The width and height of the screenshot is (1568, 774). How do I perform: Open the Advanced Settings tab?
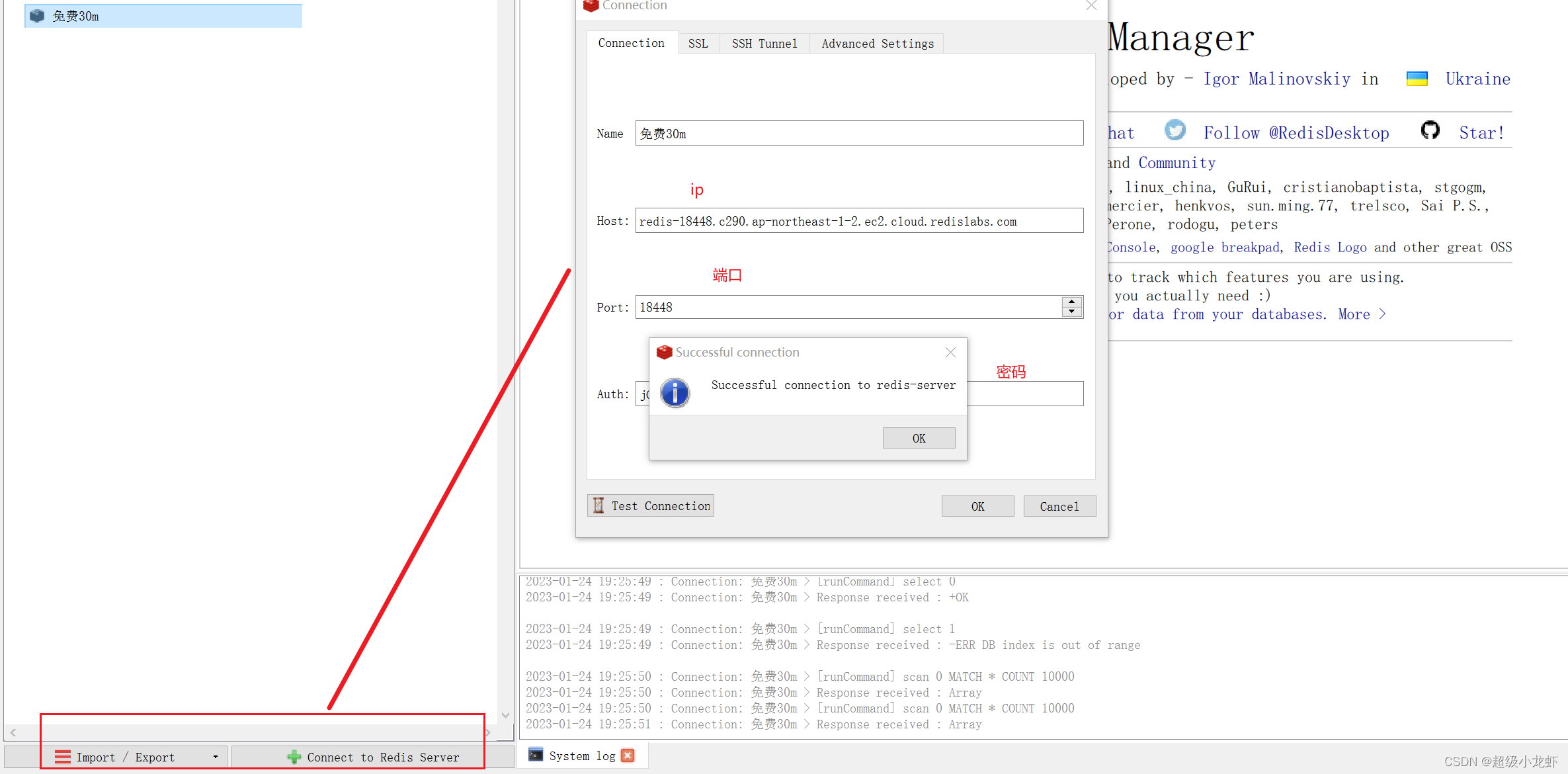click(x=878, y=43)
